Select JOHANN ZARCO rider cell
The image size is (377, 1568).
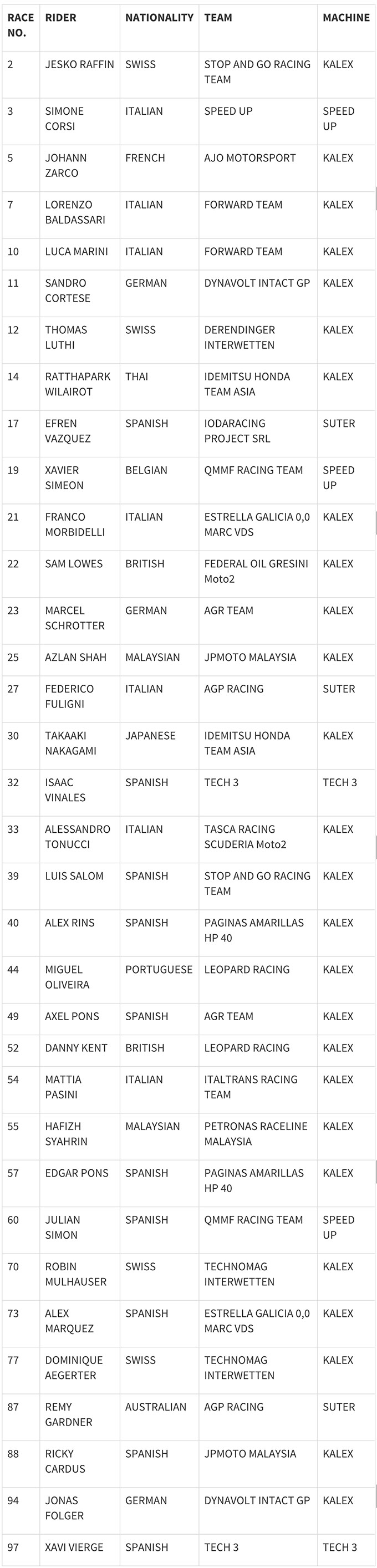[x=80, y=169]
